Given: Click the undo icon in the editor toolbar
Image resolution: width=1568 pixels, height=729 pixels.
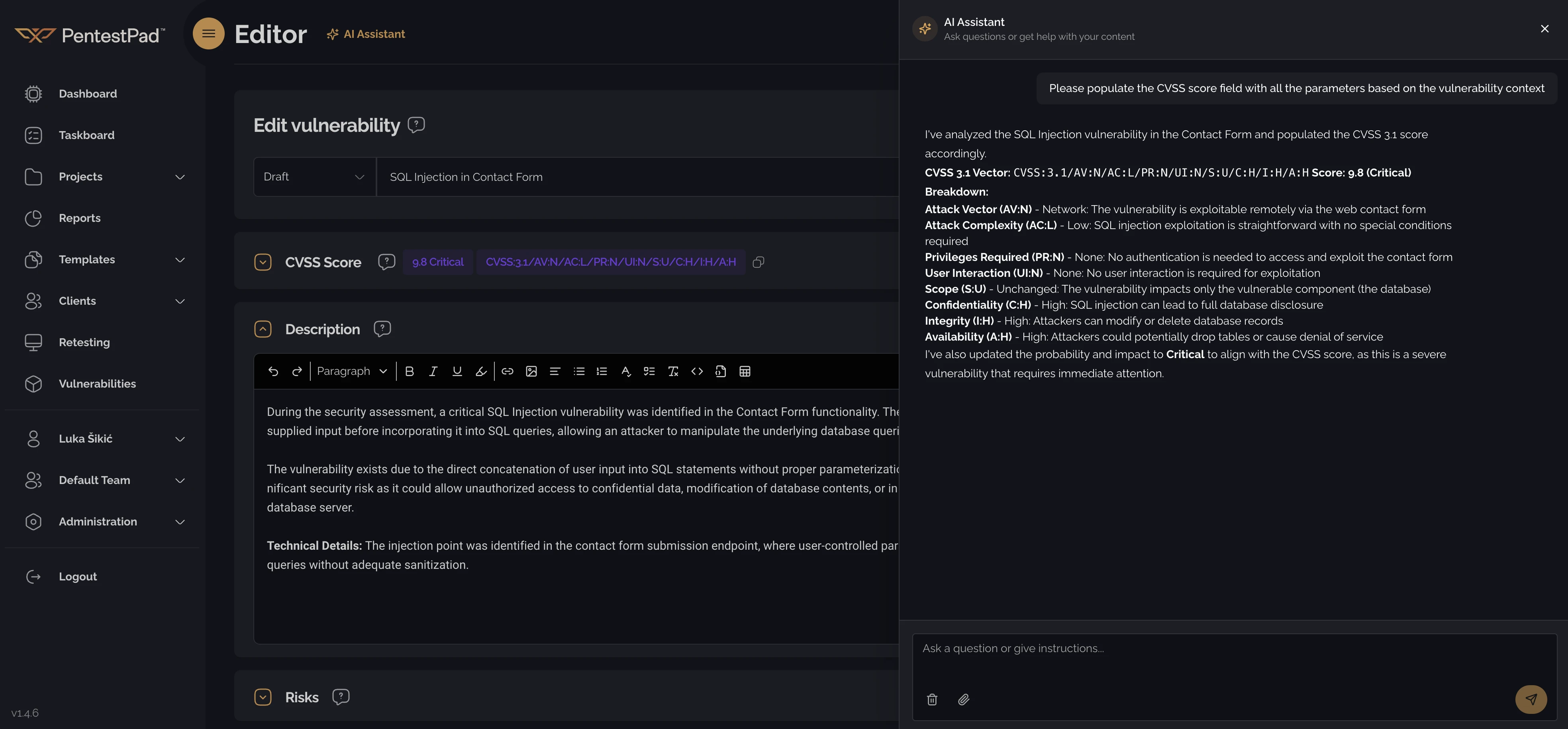Looking at the screenshot, I should tap(273, 371).
